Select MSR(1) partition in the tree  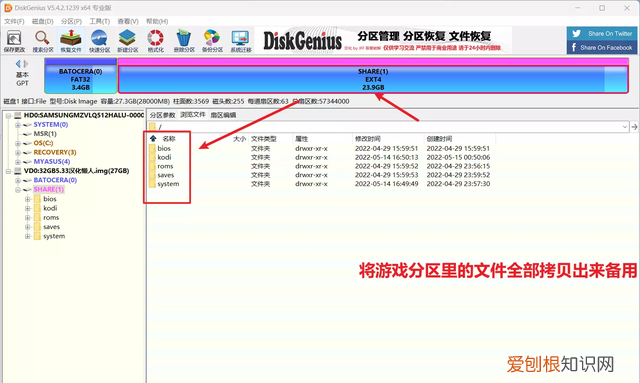(x=45, y=134)
